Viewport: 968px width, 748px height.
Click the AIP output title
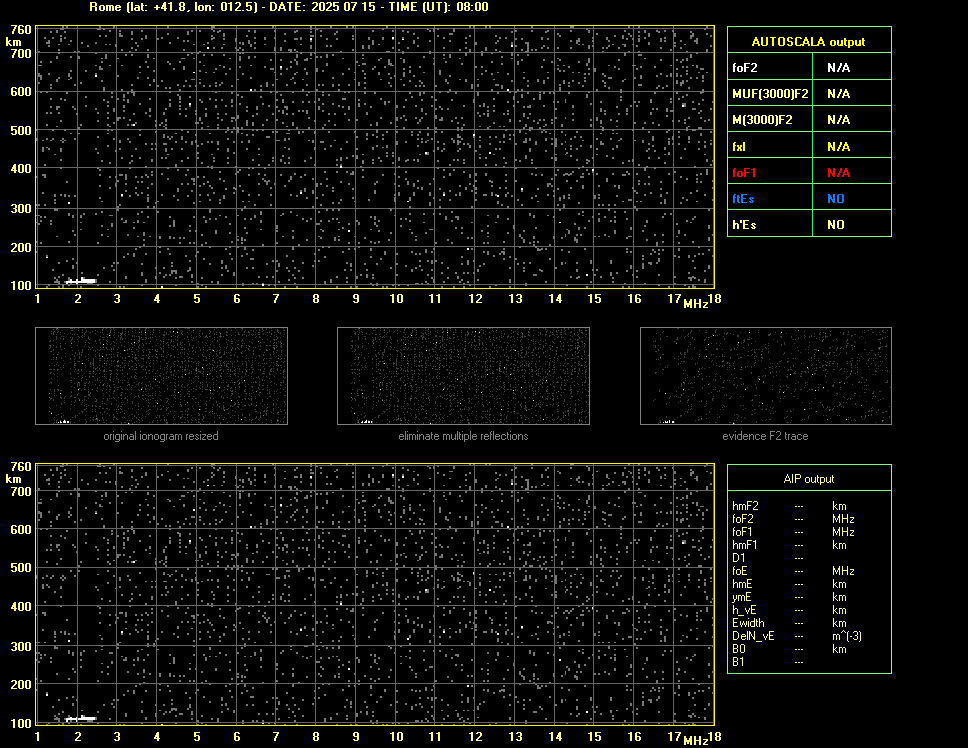click(x=809, y=479)
